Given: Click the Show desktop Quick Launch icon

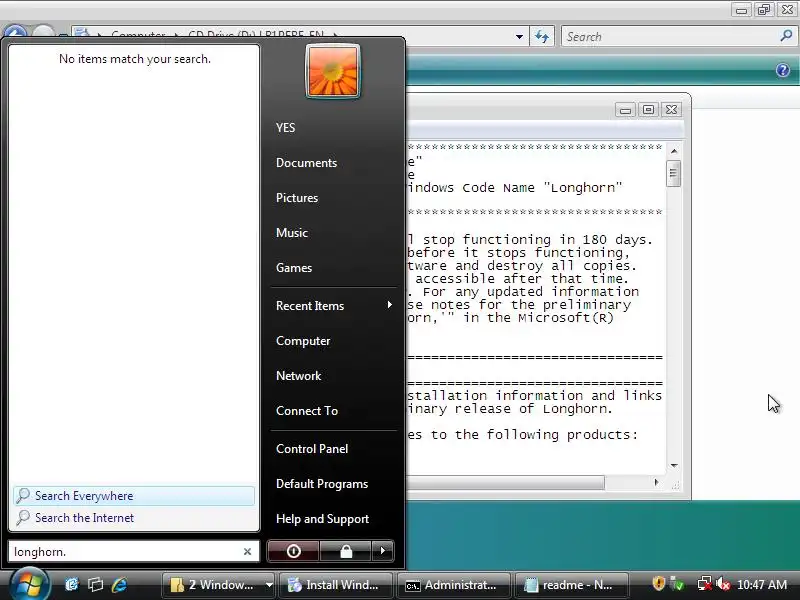Looking at the screenshot, I should tap(72, 584).
